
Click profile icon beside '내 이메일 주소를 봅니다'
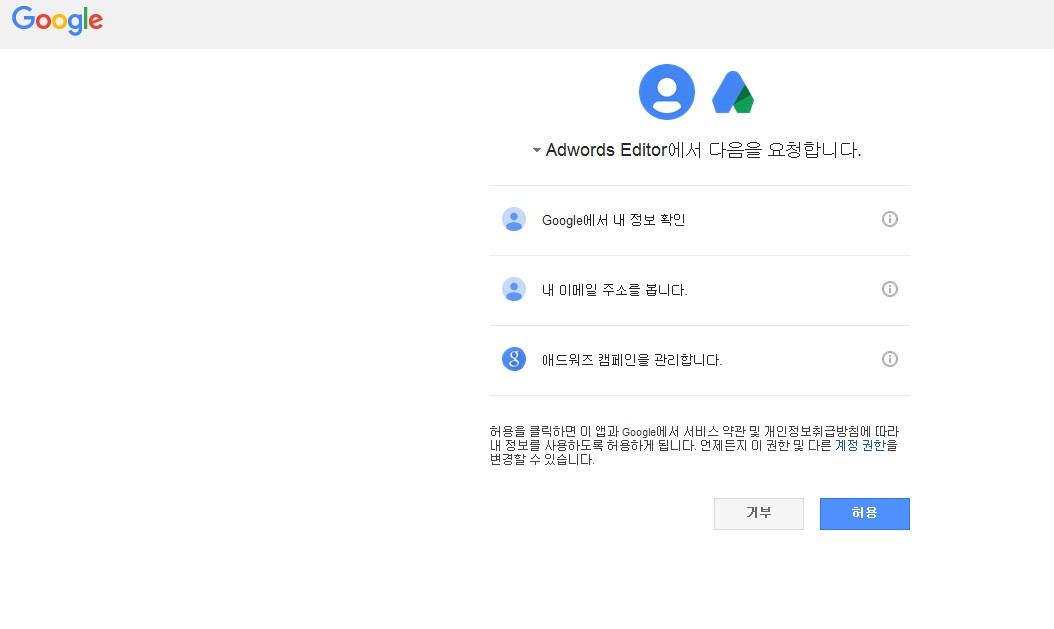pos(514,290)
